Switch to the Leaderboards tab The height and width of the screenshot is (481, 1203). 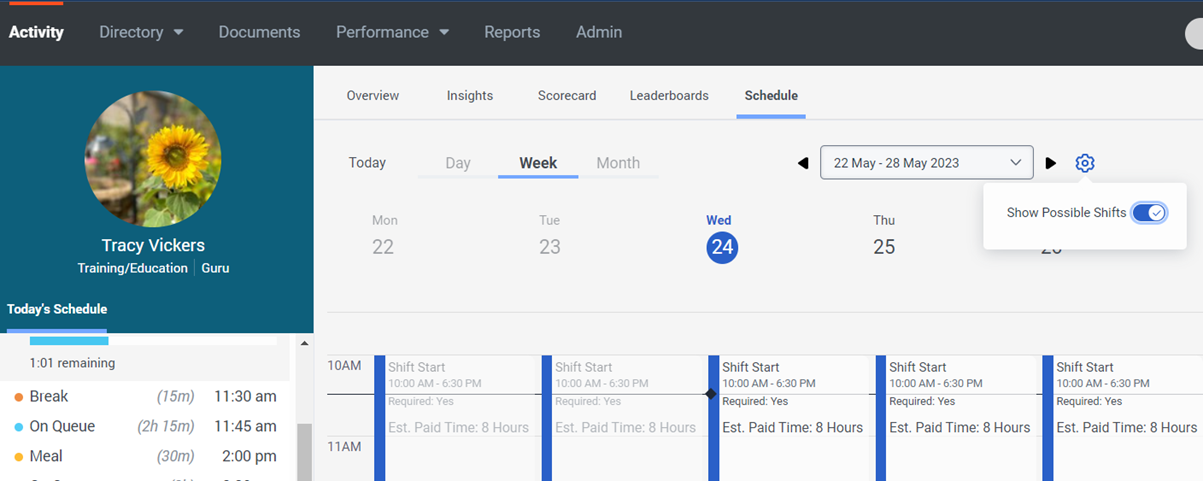coord(669,96)
